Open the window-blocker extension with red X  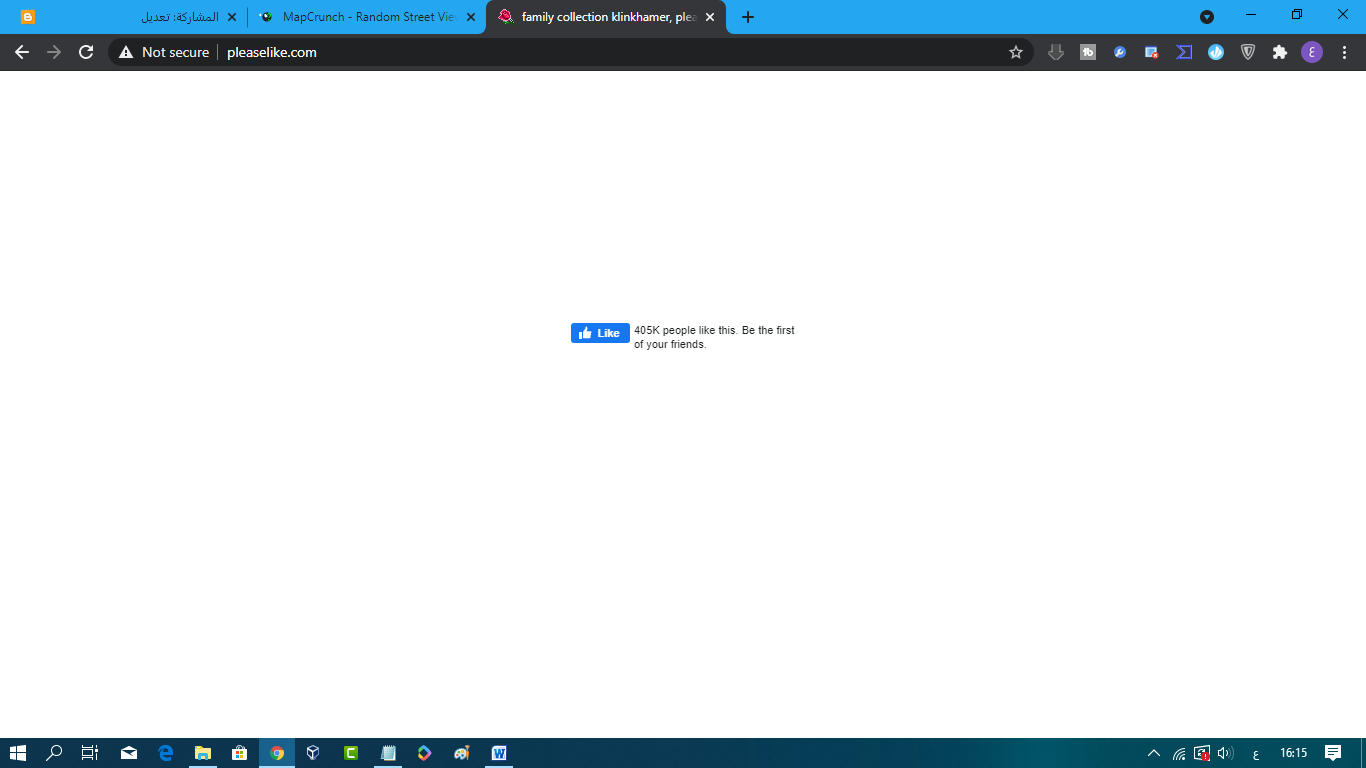click(x=1152, y=52)
